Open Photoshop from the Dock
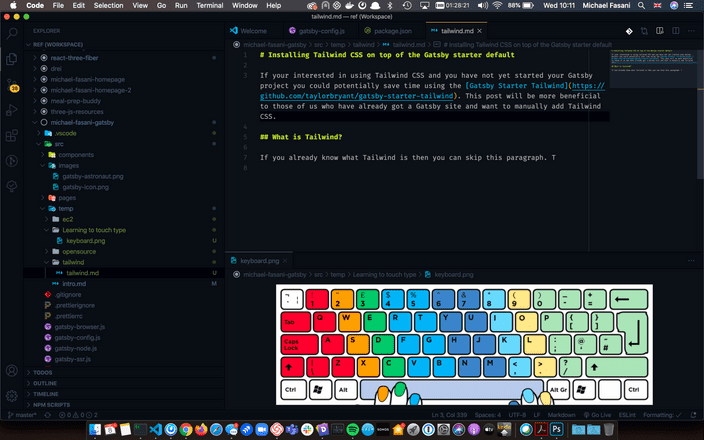This screenshot has height=440, width=704. pos(556,430)
